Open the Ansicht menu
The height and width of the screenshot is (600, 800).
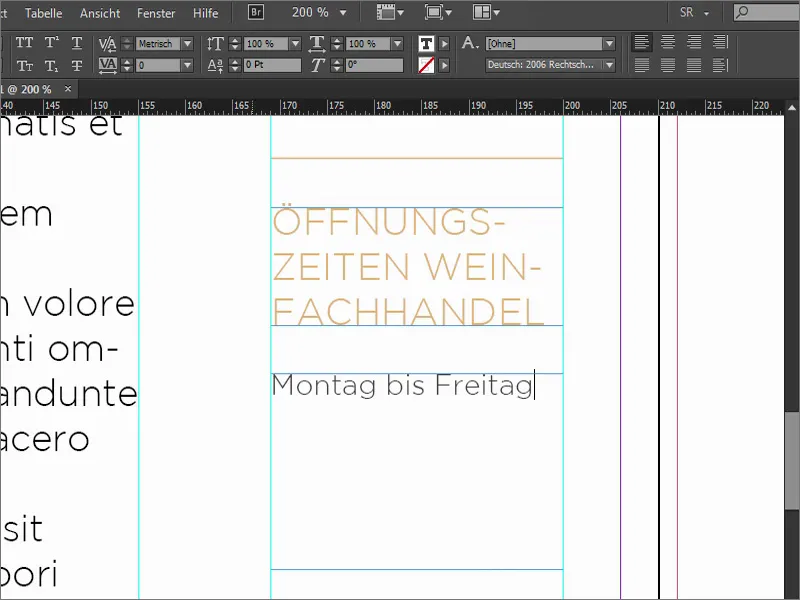100,13
